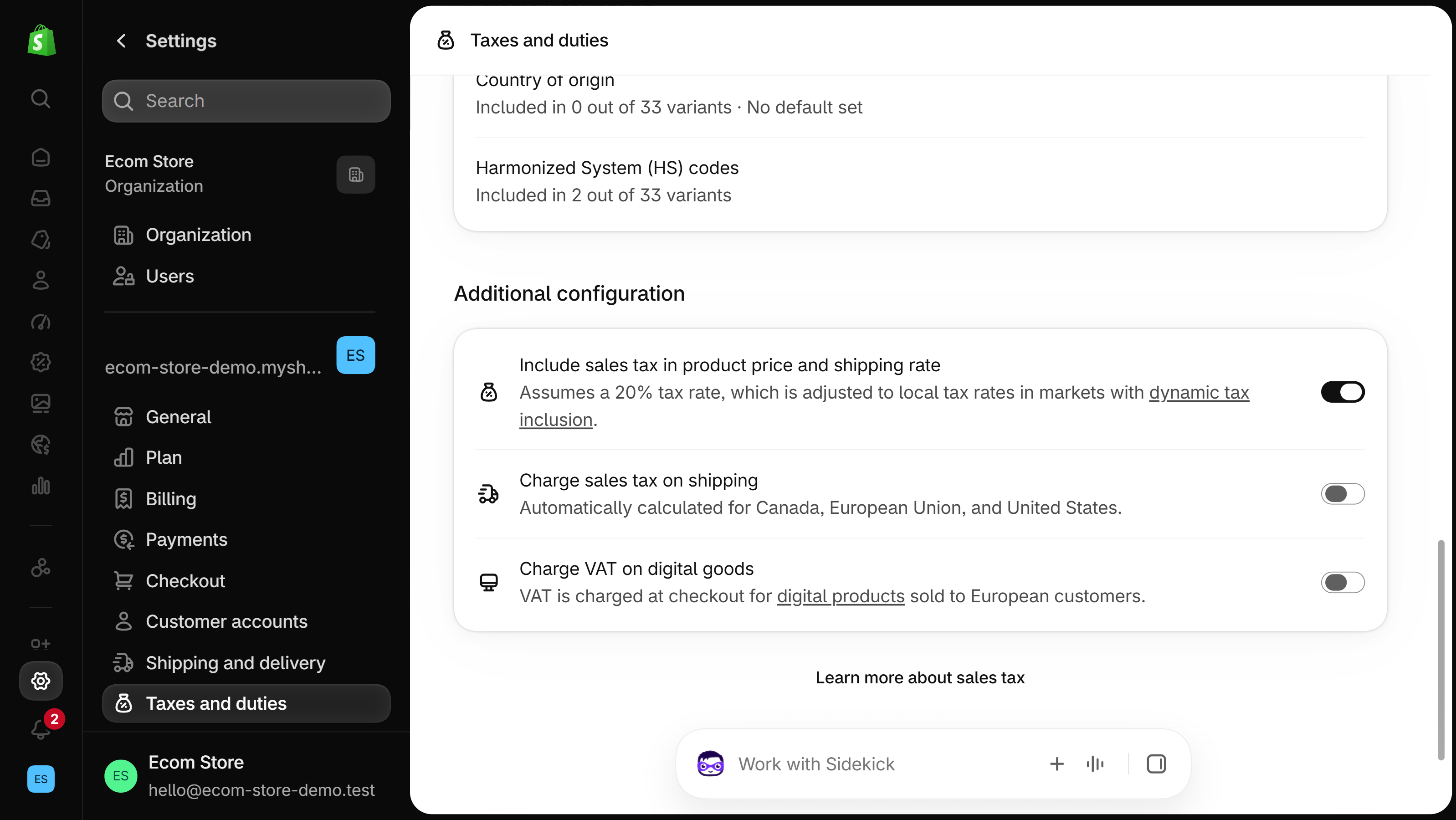The image size is (1456, 820).
Task: Open Organization settings menu item
Action: pos(246,235)
